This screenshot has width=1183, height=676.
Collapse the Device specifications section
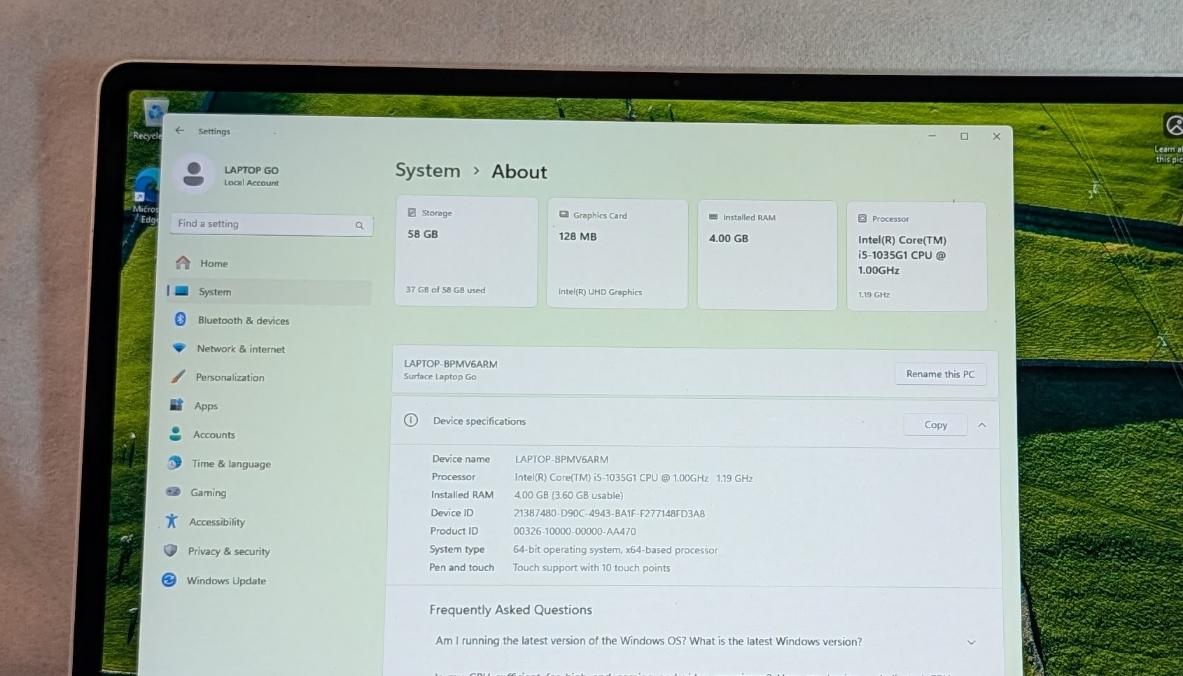click(x=982, y=425)
